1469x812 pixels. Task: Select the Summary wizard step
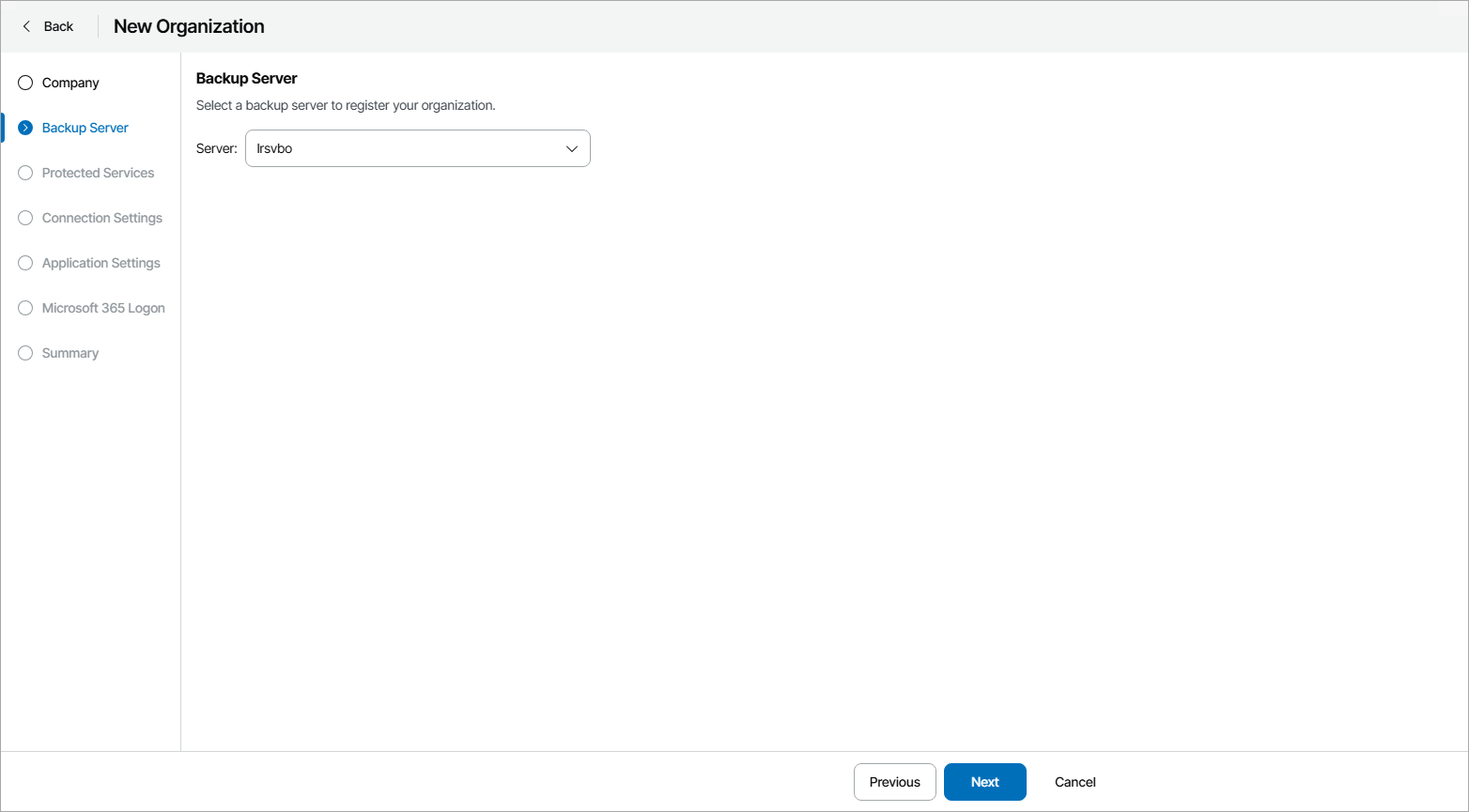[x=70, y=353]
